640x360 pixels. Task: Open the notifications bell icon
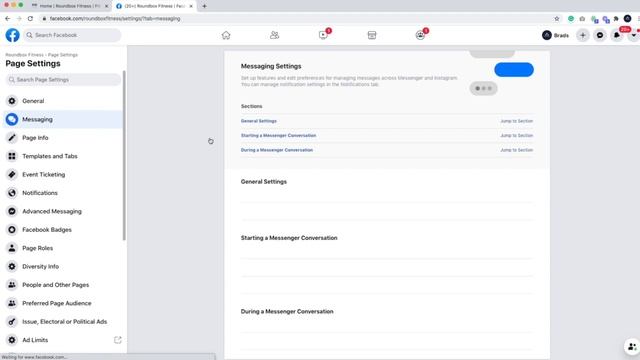(617, 35)
